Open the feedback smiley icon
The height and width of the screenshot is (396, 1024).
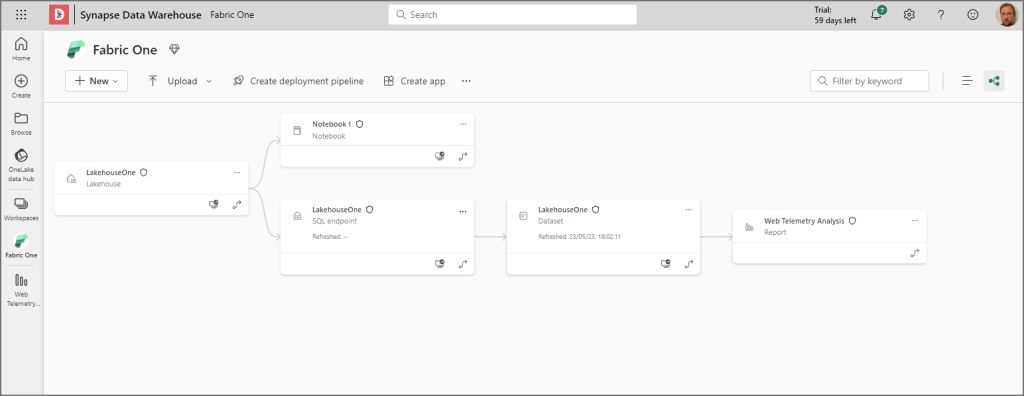pyautogui.click(x=973, y=14)
